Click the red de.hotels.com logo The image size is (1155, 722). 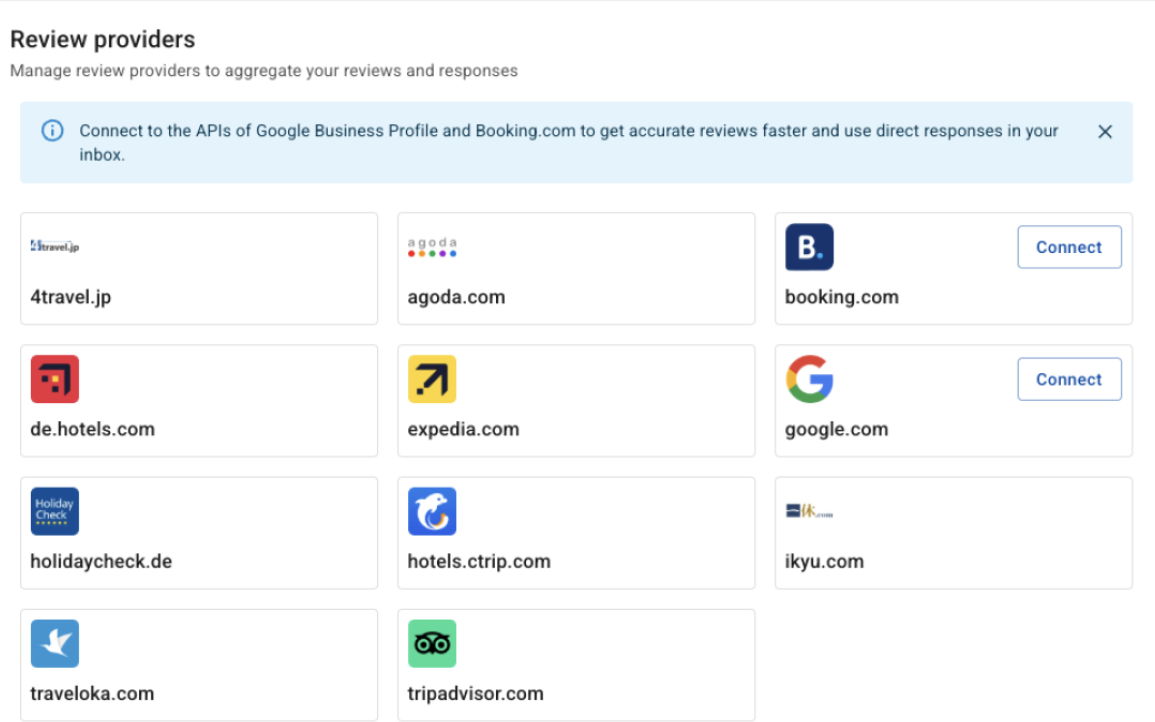point(55,379)
